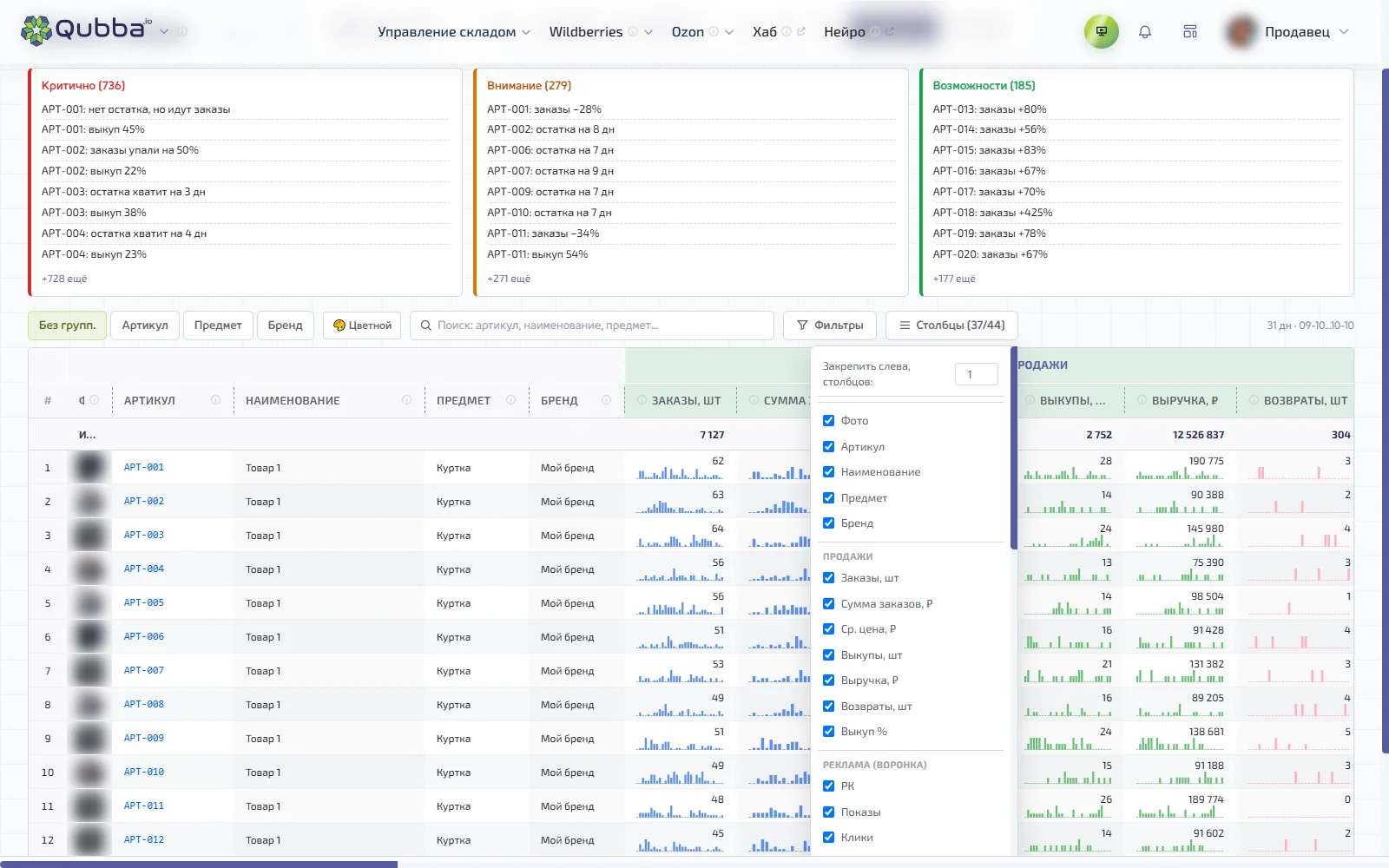Click the info icon beside Предмет column
1389x868 pixels.
pyautogui.click(x=510, y=400)
